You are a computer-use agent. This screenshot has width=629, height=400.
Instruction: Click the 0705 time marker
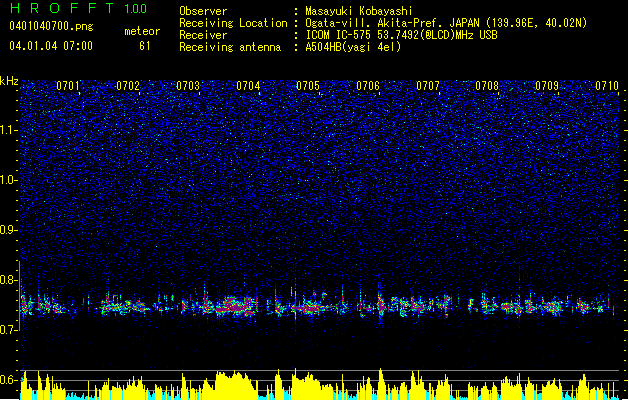pos(308,86)
